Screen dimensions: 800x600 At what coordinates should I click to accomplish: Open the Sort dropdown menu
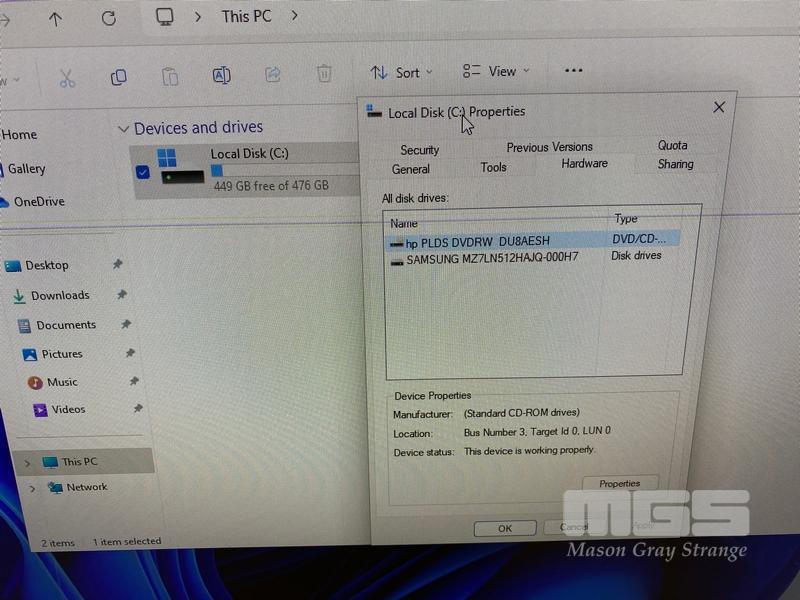pyautogui.click(x=401, y=72)
